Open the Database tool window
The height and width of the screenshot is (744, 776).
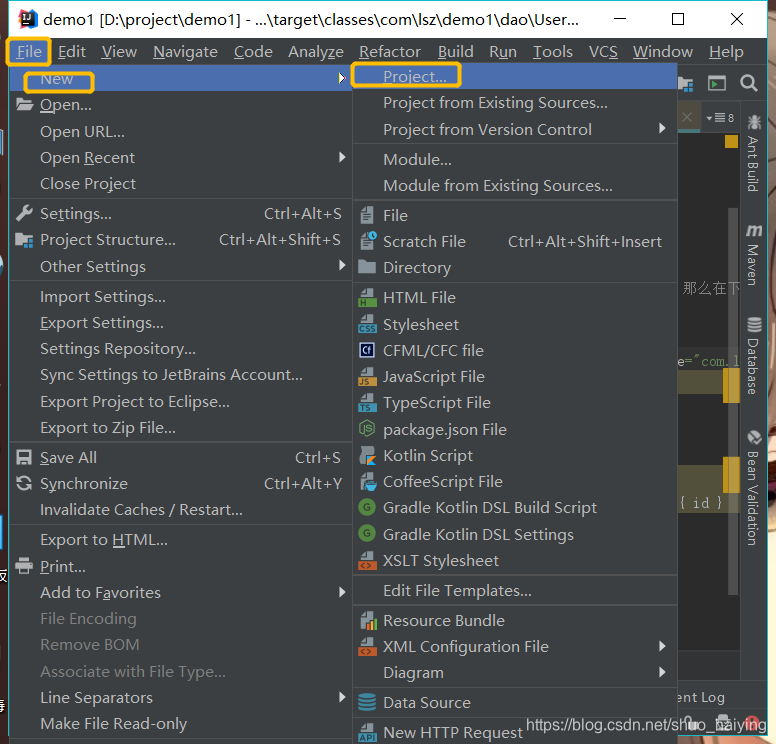pos(754,355)
